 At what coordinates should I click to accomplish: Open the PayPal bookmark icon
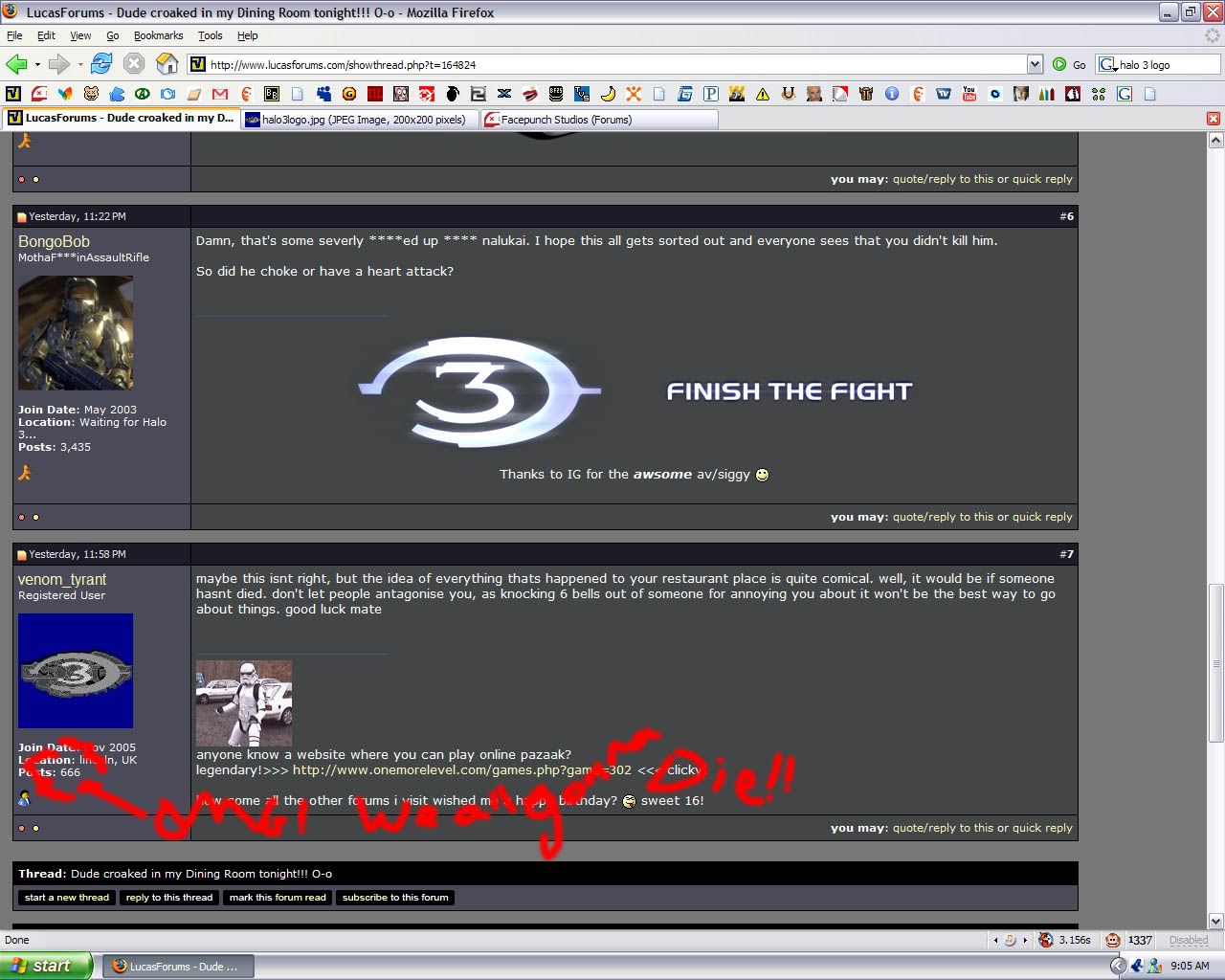tap(711, 94)
